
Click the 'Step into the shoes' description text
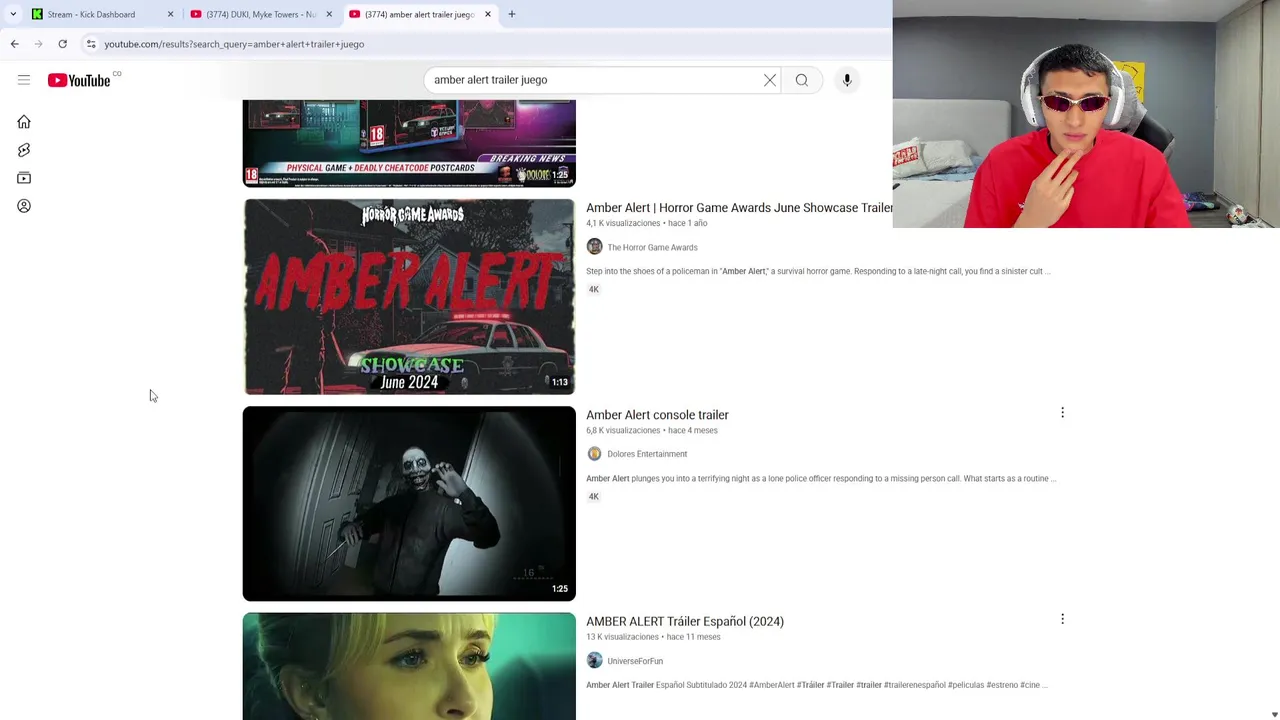point(818,271)
